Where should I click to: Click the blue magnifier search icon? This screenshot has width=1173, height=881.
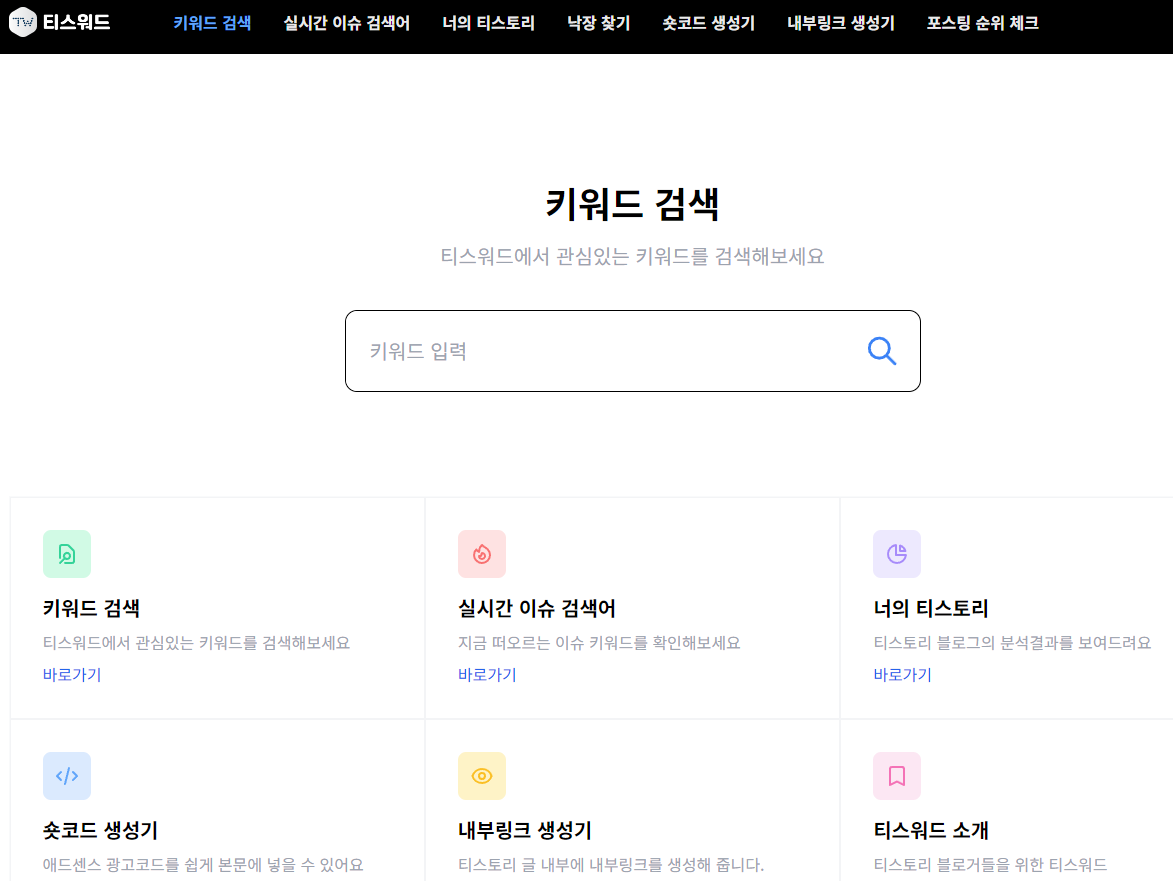tap(881, 351)
